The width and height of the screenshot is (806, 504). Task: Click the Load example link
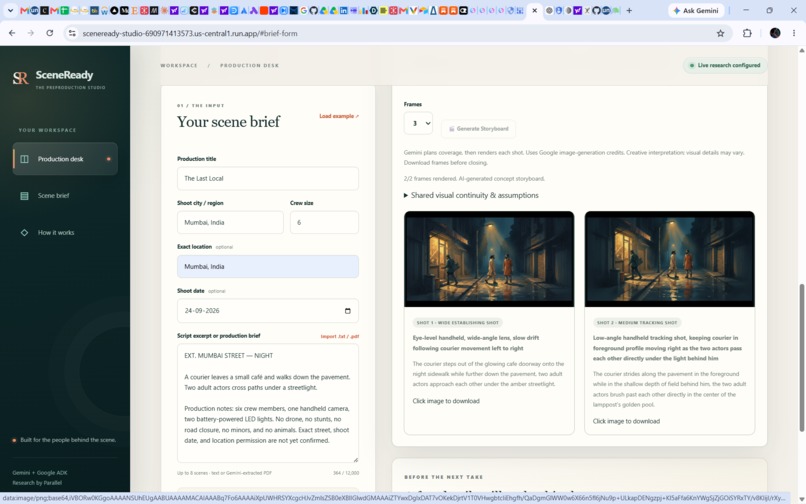tap(339, 116)
